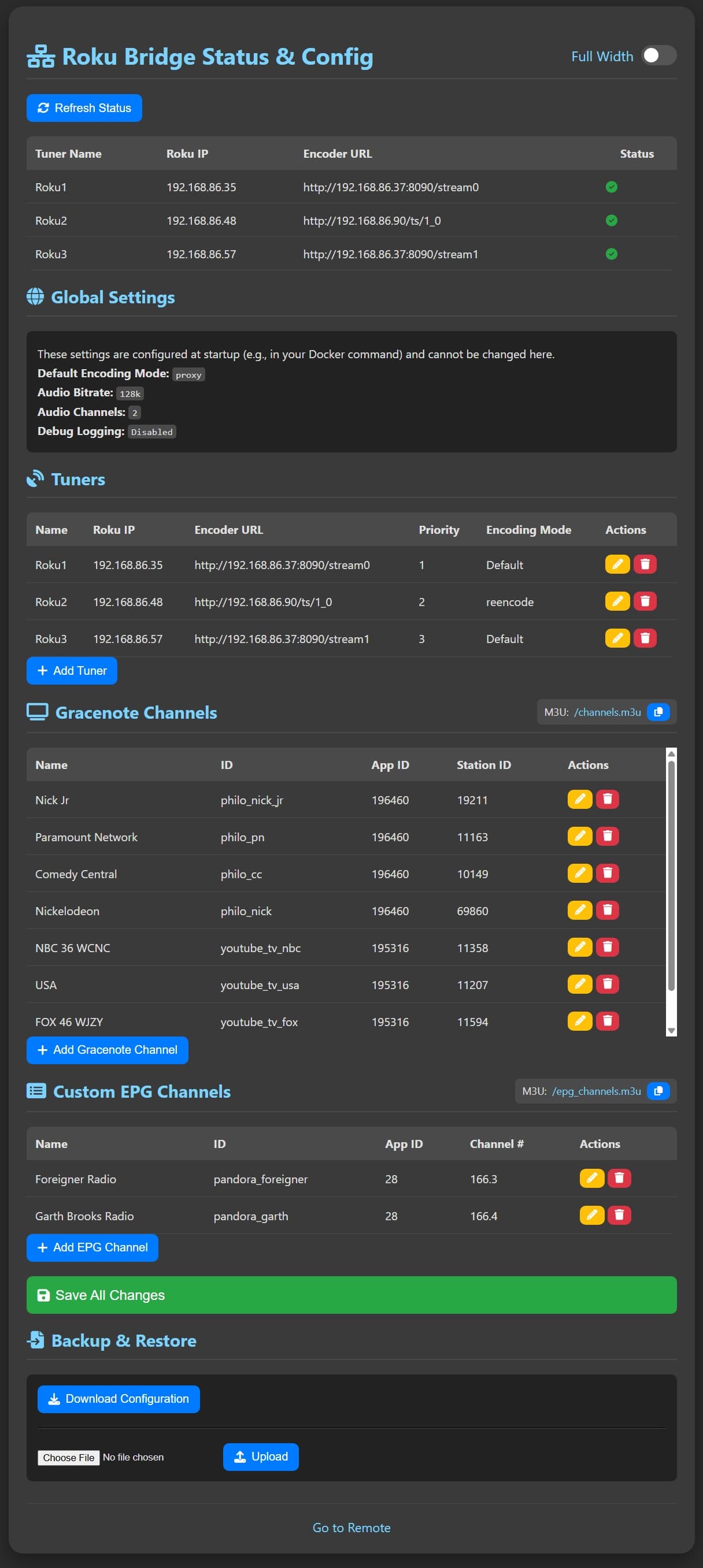Edit the Foreigner Radio EPG channel

[x=591, y=1179]
